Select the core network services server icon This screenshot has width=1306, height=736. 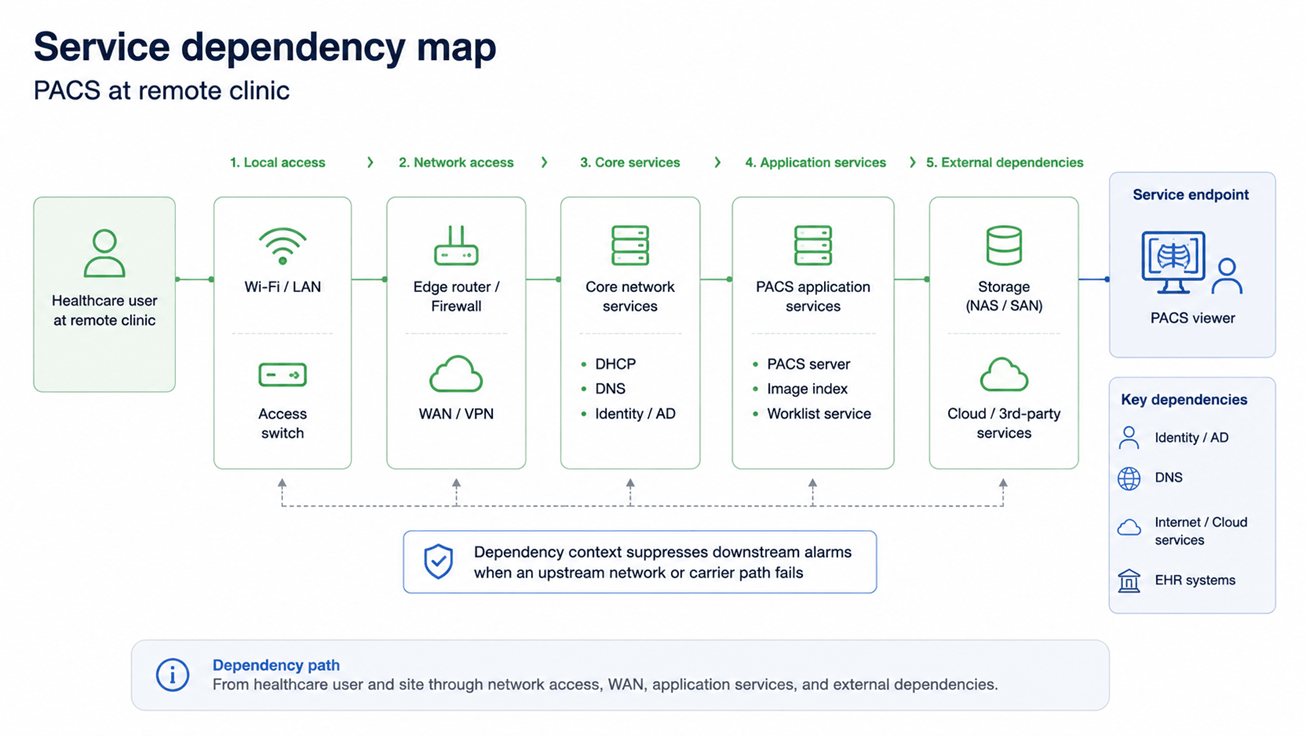pyautogui.click(x=630, y=246)
